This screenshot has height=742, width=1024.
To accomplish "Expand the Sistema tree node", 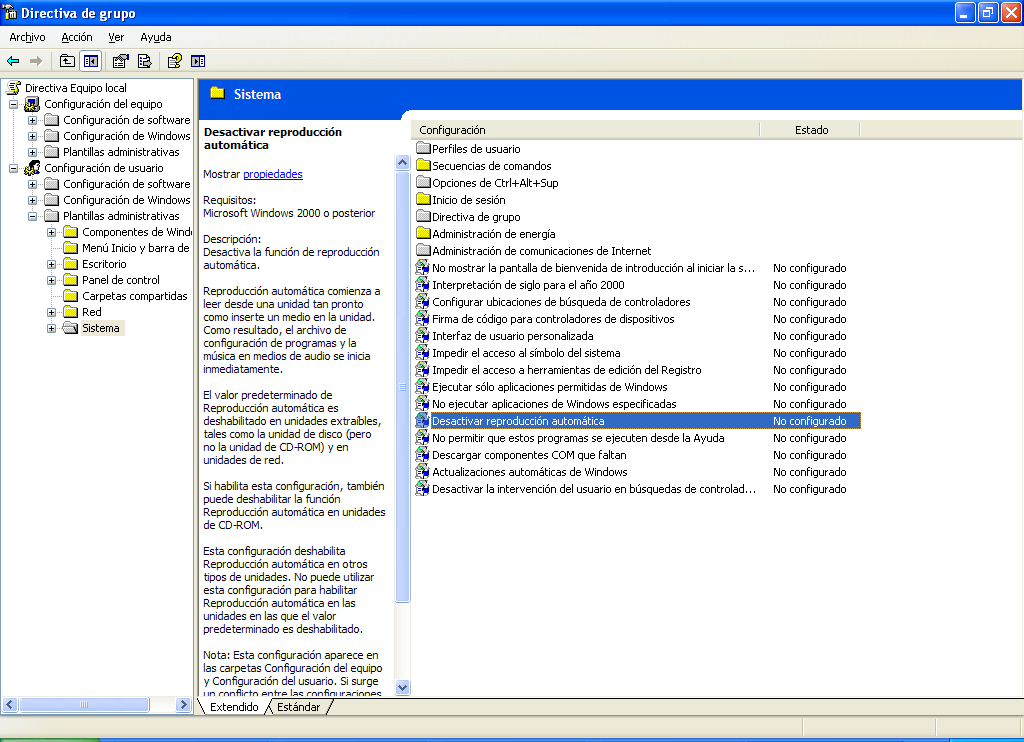I will pos(51,329).
